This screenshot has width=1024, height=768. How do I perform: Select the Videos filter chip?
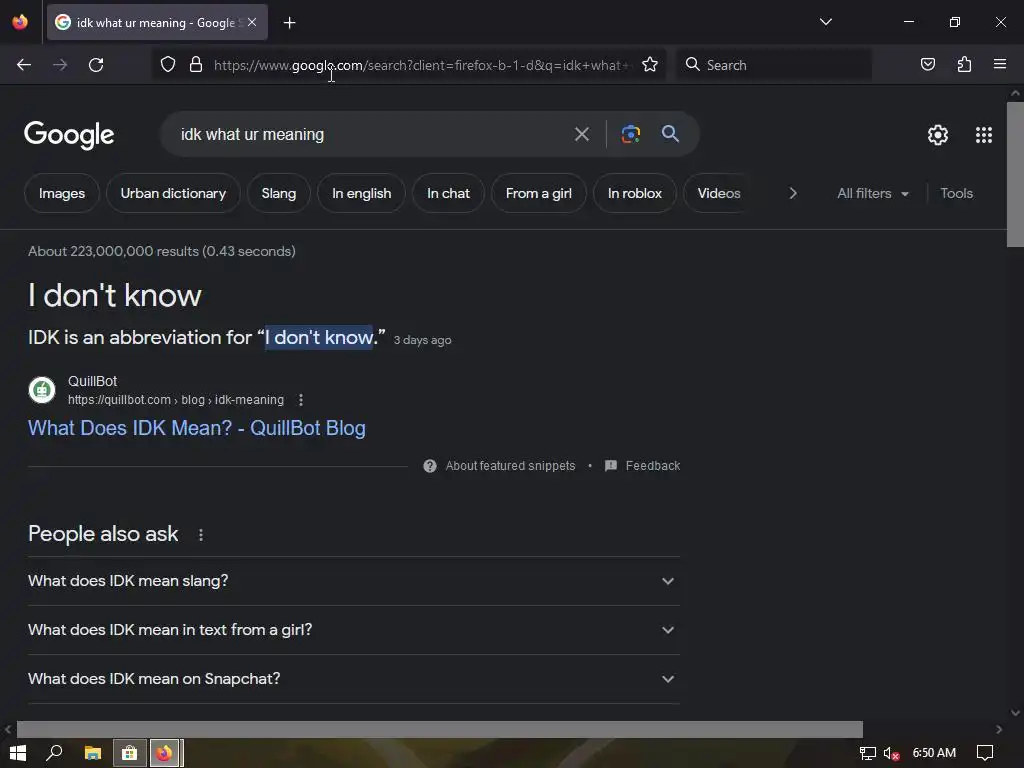pyautogui.click(x=718, y=193)
